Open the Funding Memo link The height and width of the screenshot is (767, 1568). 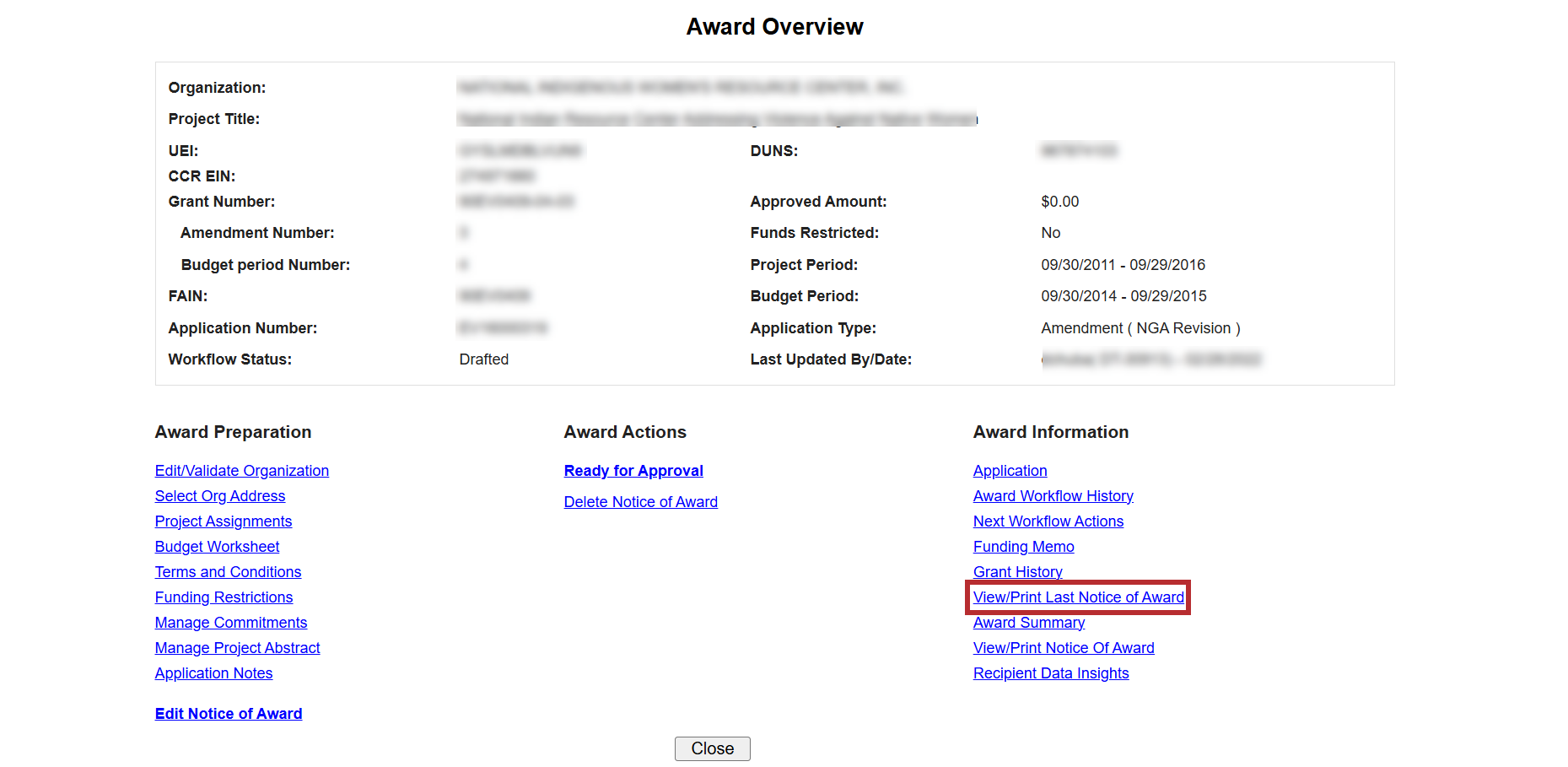pyautogui.click(x=1023, y=547)
